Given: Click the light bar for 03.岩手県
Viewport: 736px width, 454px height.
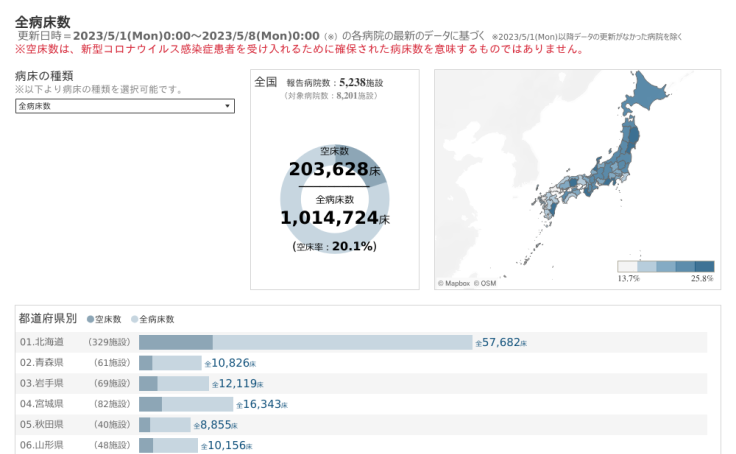Looking at the screenshot, I should pos(183,383).
